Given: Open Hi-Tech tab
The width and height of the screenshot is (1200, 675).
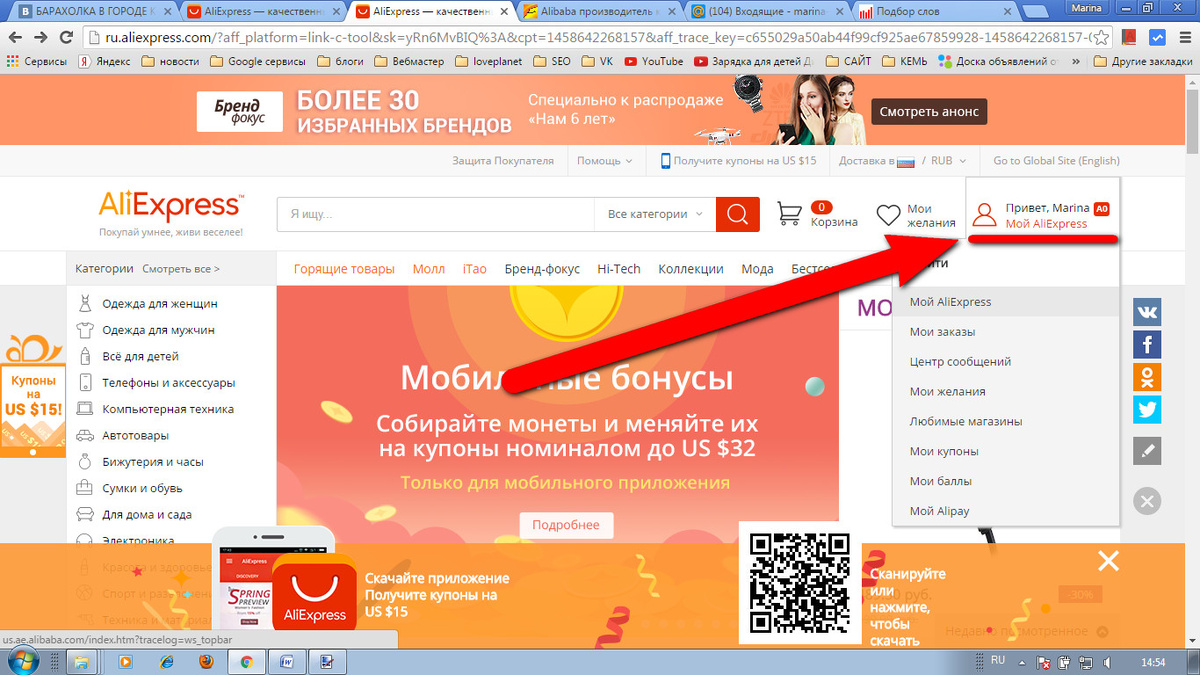Looking at the screenshot, I should tap(619, 268).
